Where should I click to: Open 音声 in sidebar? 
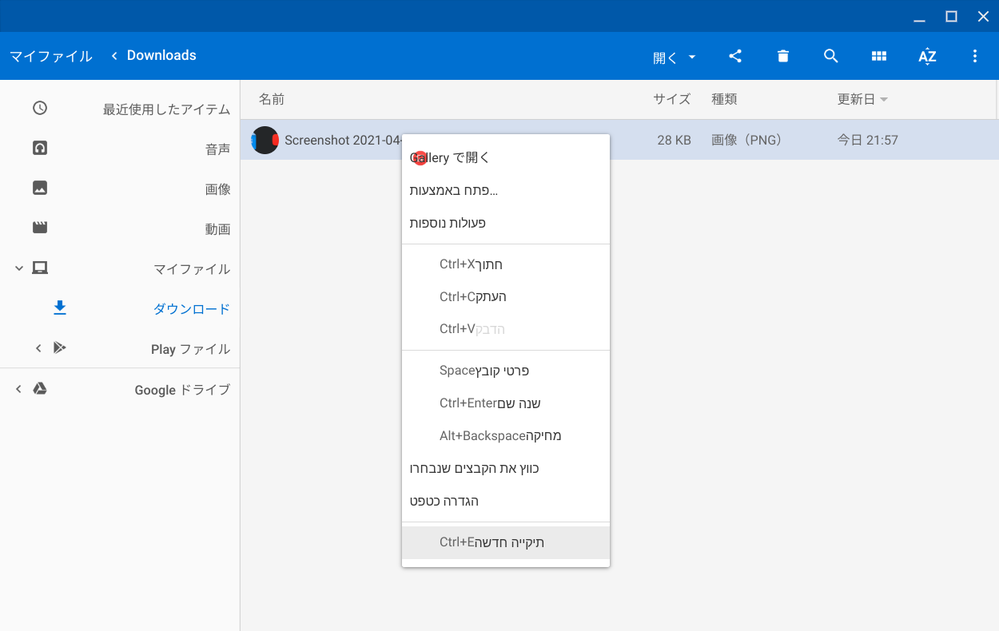217,149
